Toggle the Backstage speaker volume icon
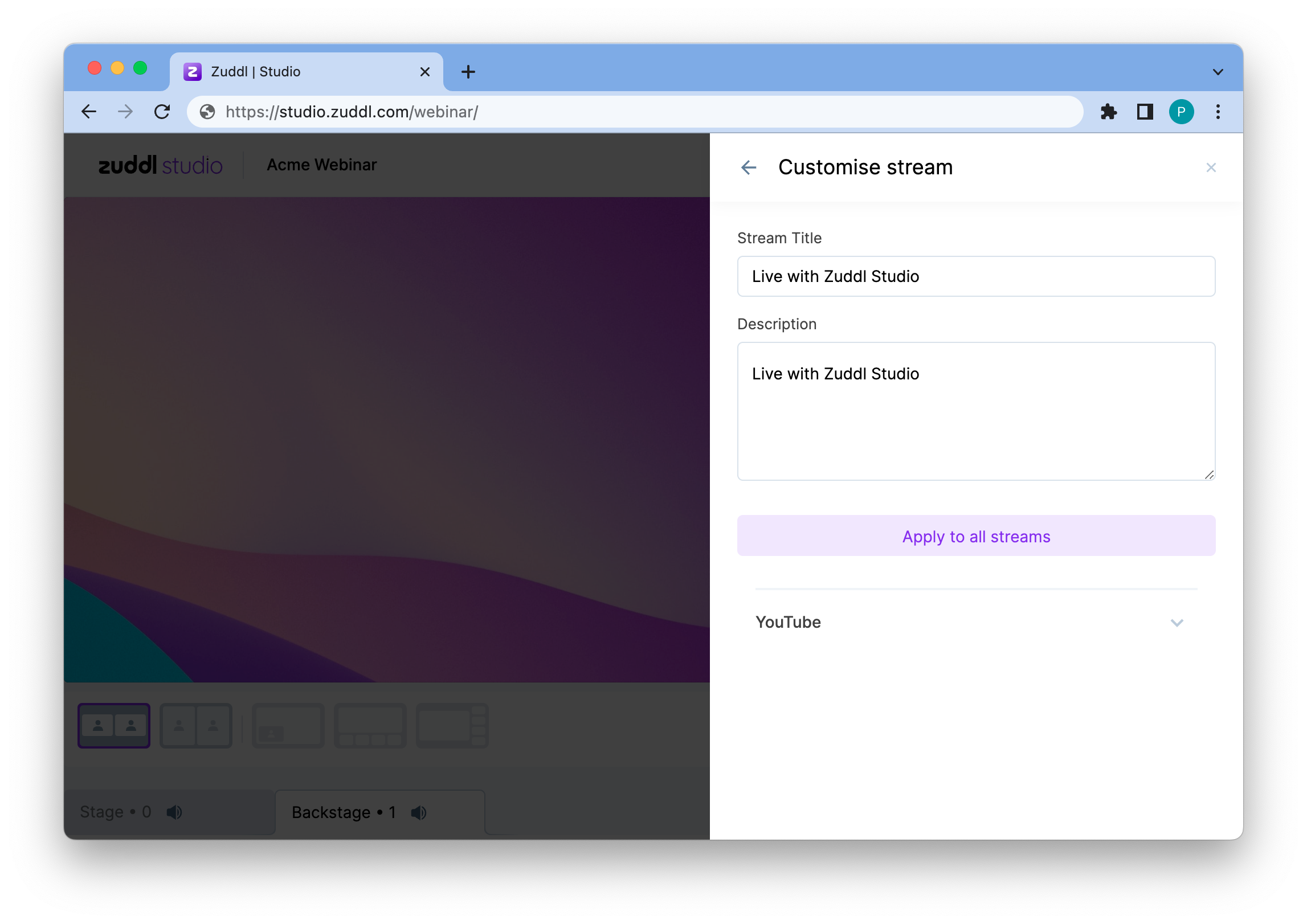This screenshot has height=924, width=1307. click(419, 812)
